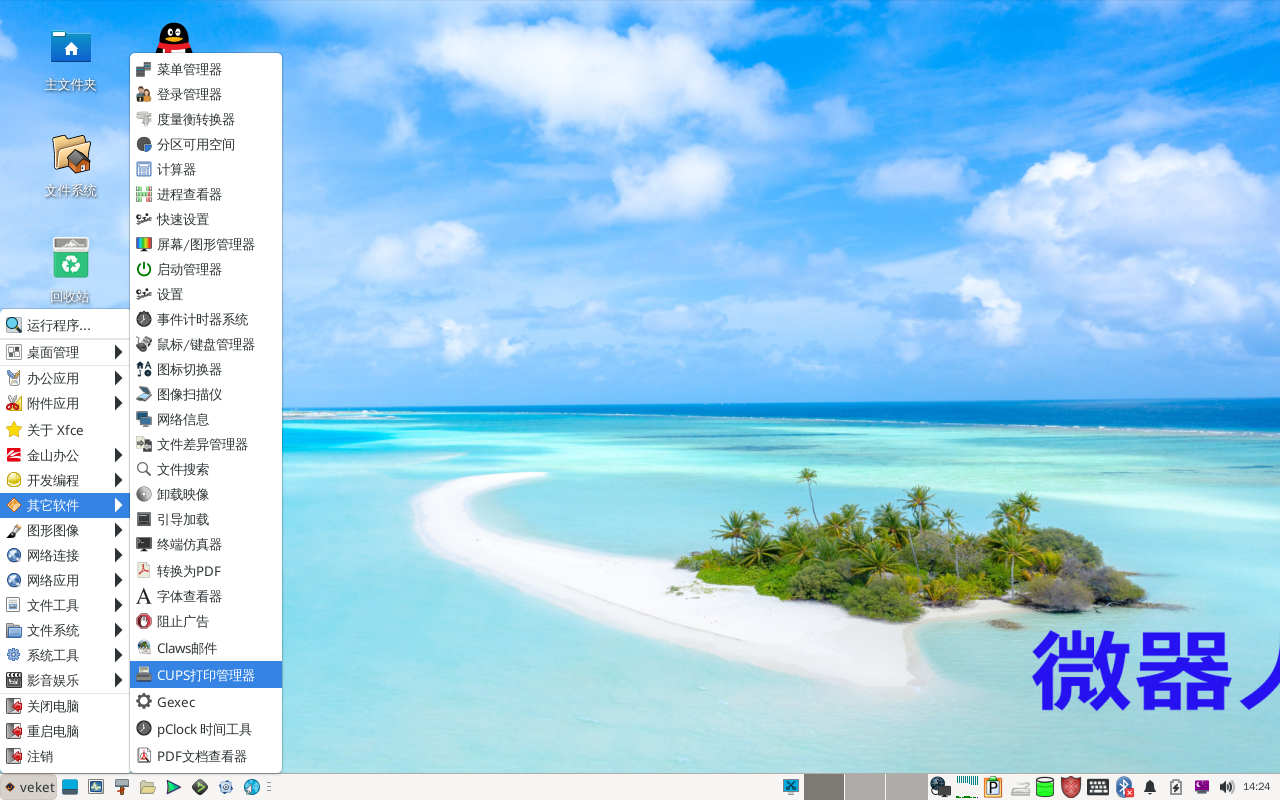Launch 图像扫描仪 entry
This screenshot has width=1280, height=800.
[x=206, y=394]
